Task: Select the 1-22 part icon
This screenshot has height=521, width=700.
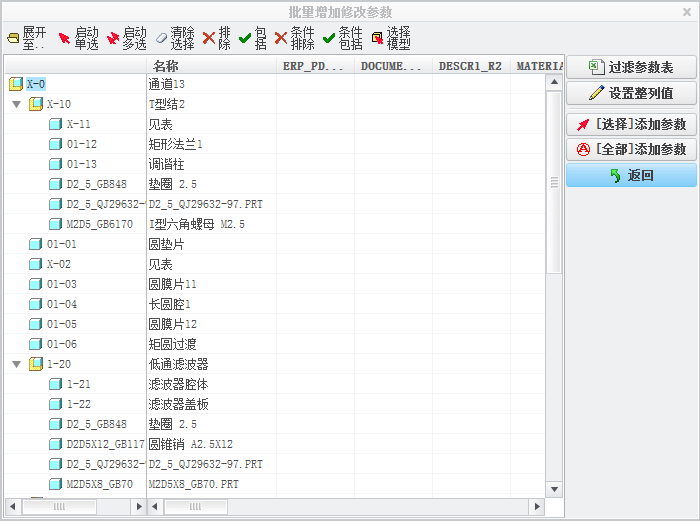Action: click(x=55, y=404)
